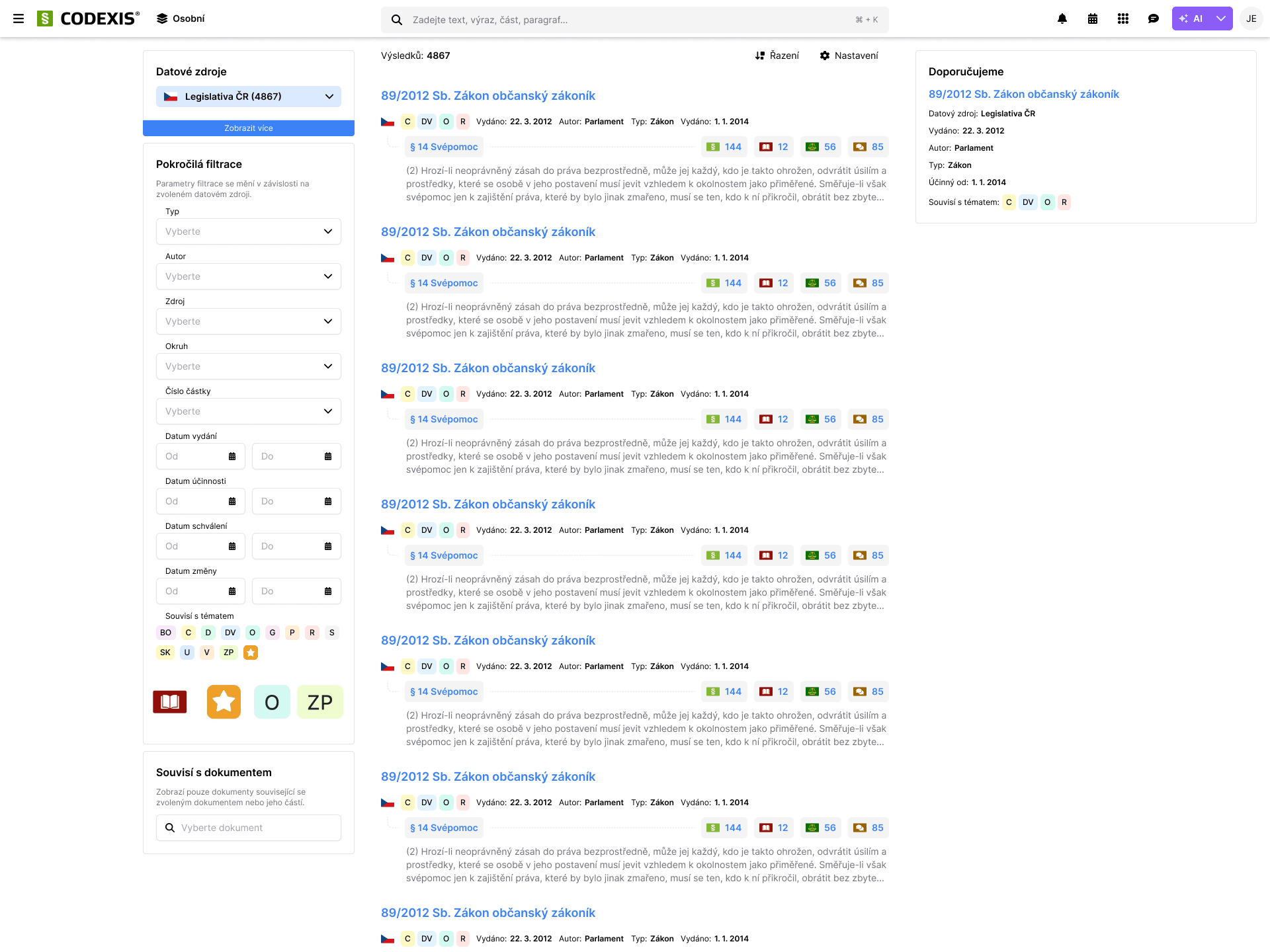Click the large ZP tile
This screenshot has width=1270, height=952.
(320, 701)
